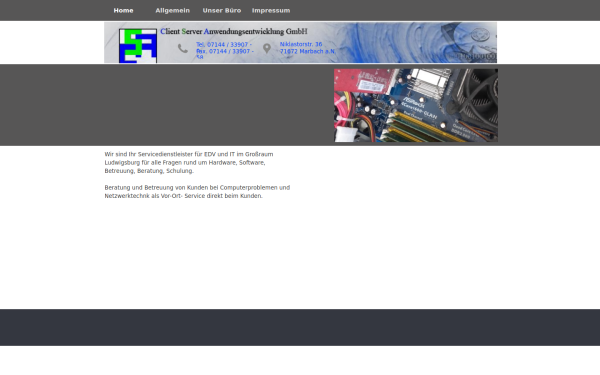This screenshot has height=375, width=600.
Task: Open the Allgemein navigation item
Action: pyautogui.click(x=173, y=10)
